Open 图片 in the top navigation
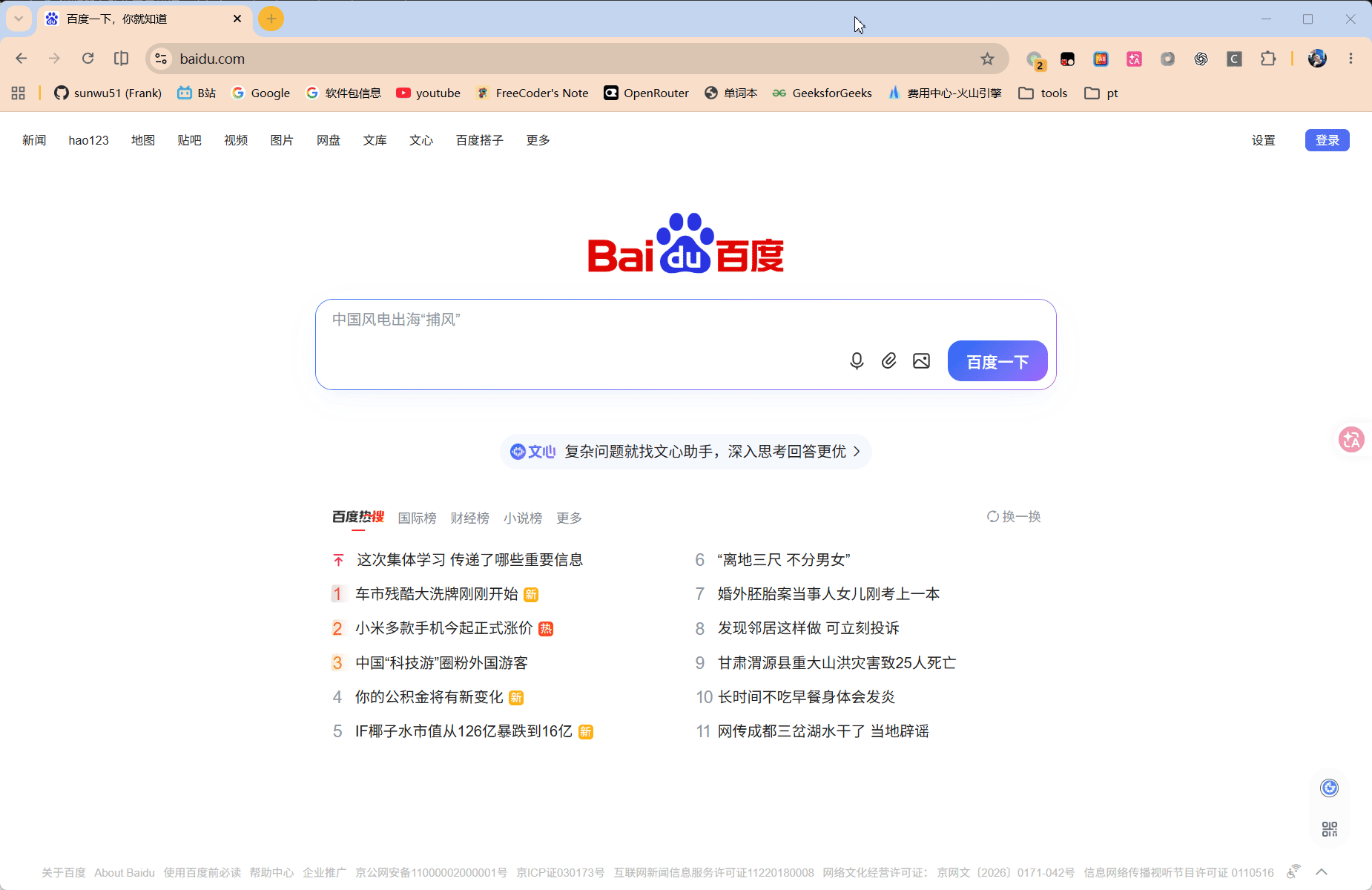The image size is (1372, 890). pos(282,140)
